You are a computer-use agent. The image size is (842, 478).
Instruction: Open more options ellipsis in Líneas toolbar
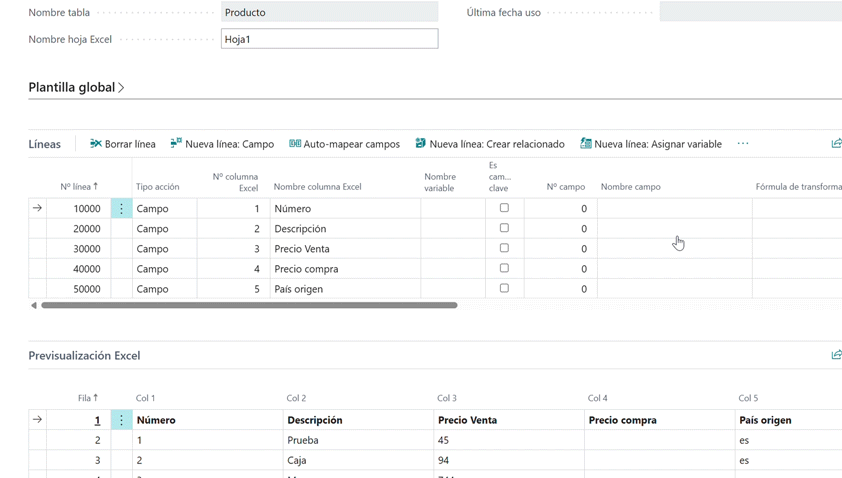tap(743, 144)
